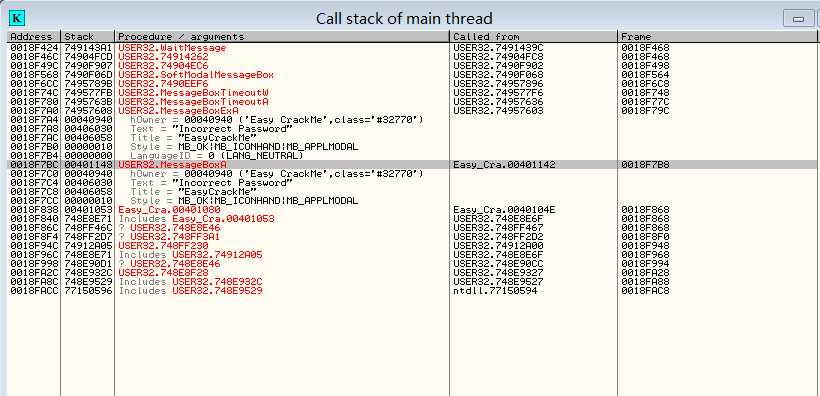820x396 pixels.
Task: Click the Procedure / arguments column header
Action: [282, 37]
